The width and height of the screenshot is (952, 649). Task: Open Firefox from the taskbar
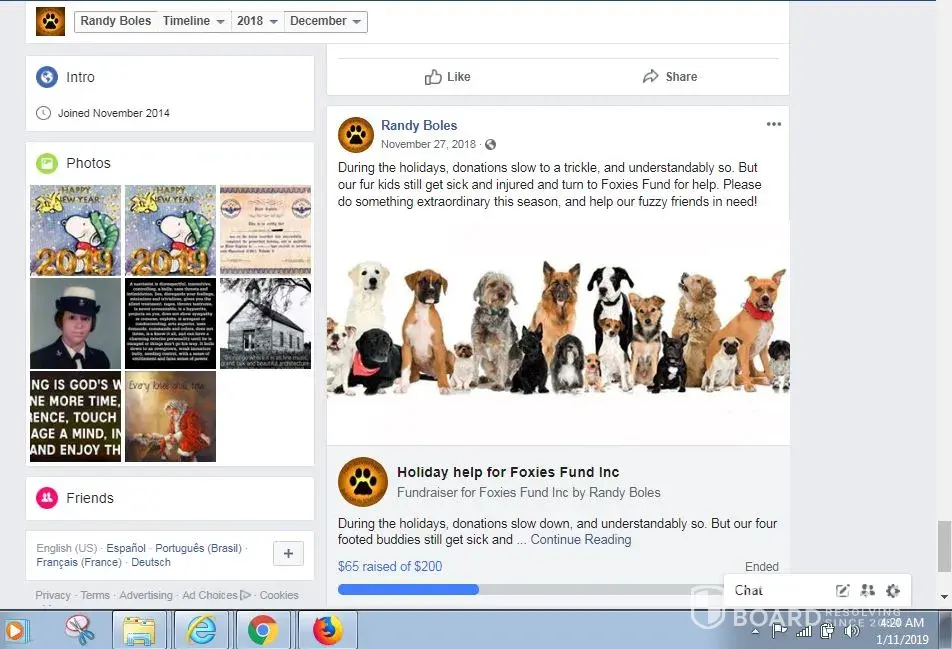click(x=327, y=630)
